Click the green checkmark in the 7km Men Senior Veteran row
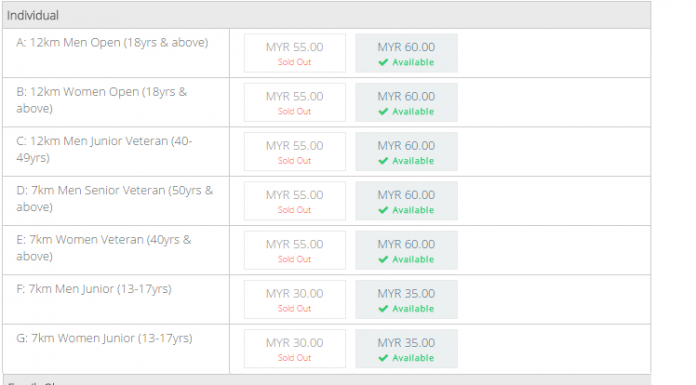This screenshot has height=385, width=696. 384,210
